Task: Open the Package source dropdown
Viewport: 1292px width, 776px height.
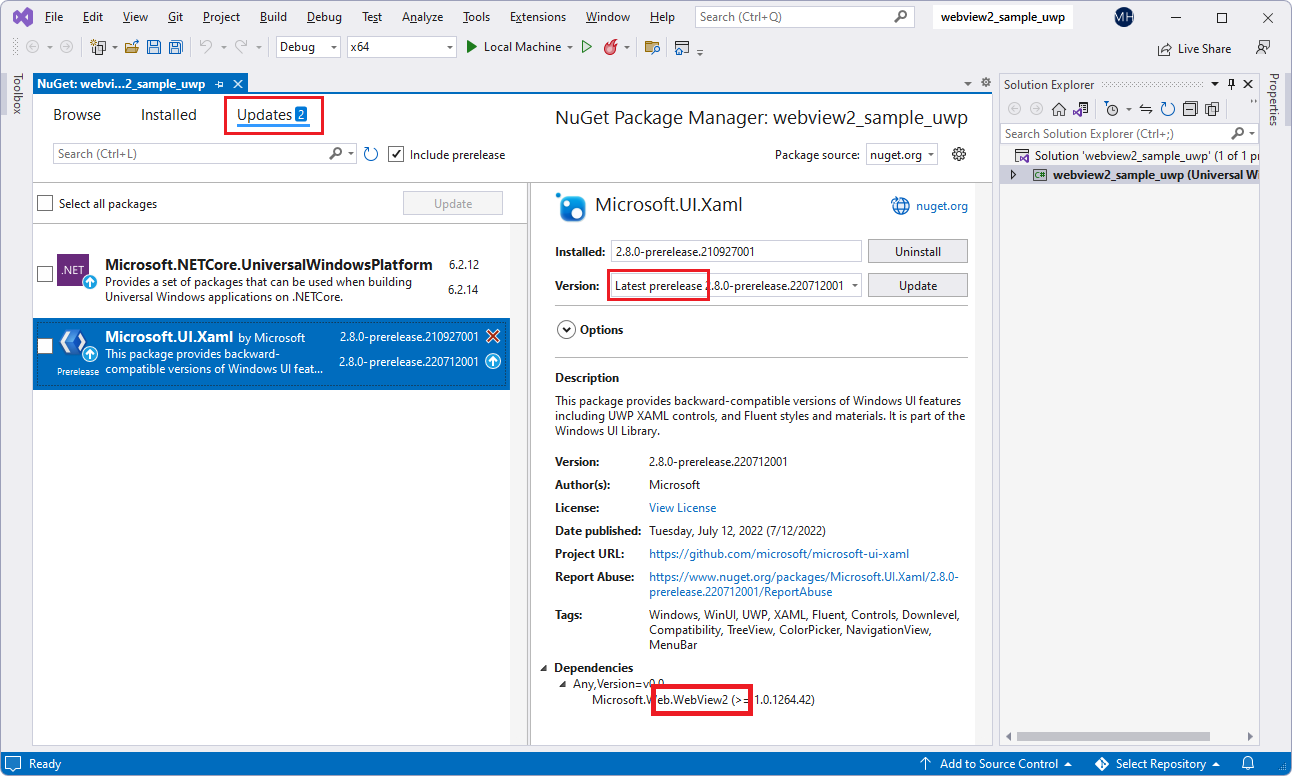Action: (x=900, y=154)
